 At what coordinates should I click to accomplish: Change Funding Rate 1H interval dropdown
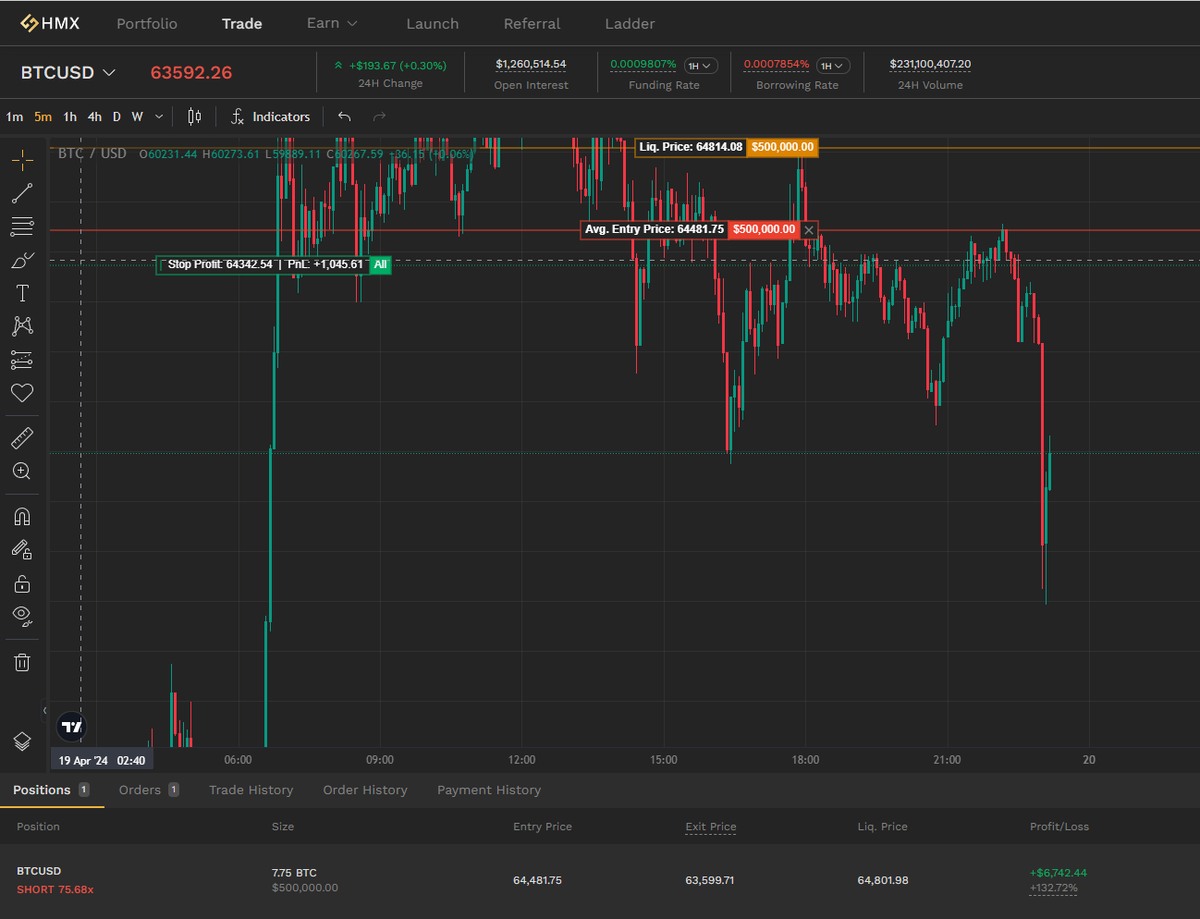(x=700, y=66)
